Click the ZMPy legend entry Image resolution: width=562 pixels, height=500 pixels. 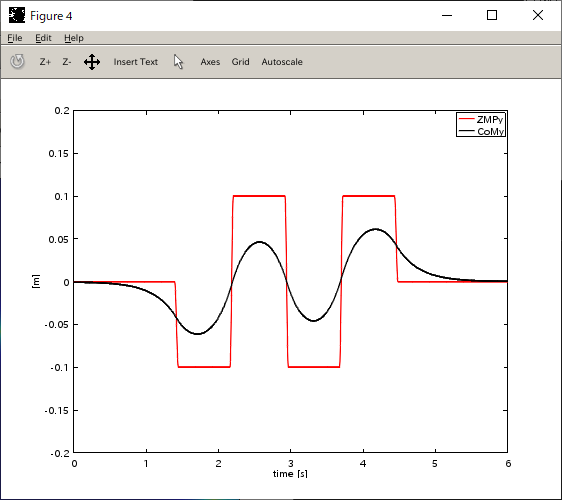point(490,120)
